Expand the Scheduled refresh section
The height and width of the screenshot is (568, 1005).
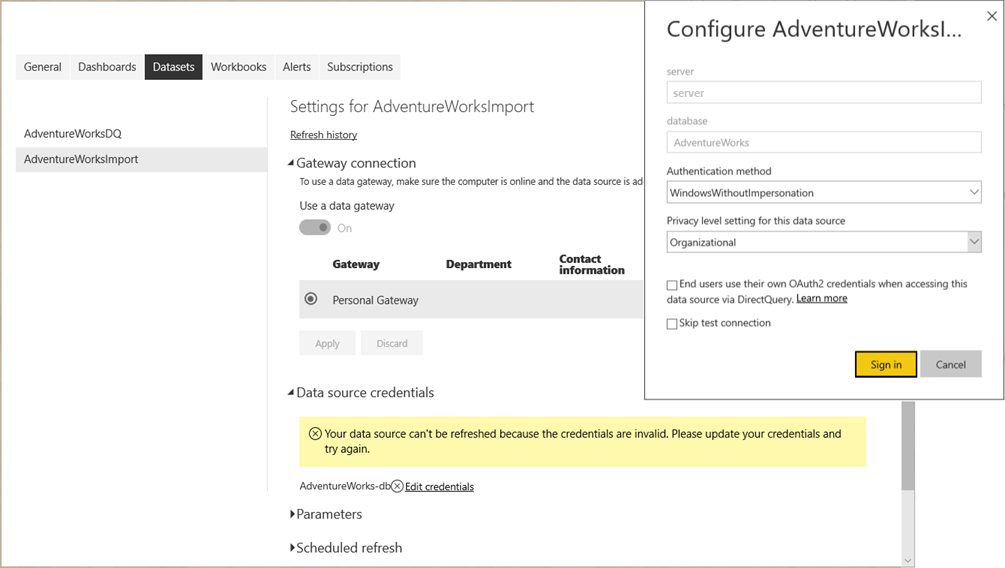(x=292, y=548)
